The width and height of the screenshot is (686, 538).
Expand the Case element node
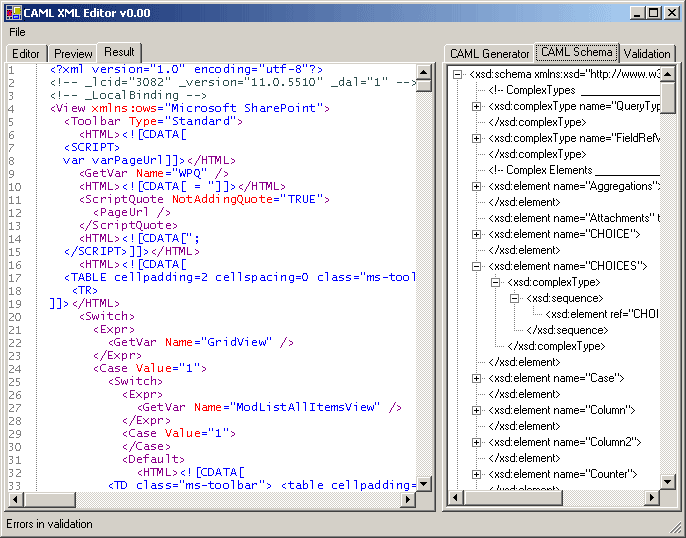476,378
